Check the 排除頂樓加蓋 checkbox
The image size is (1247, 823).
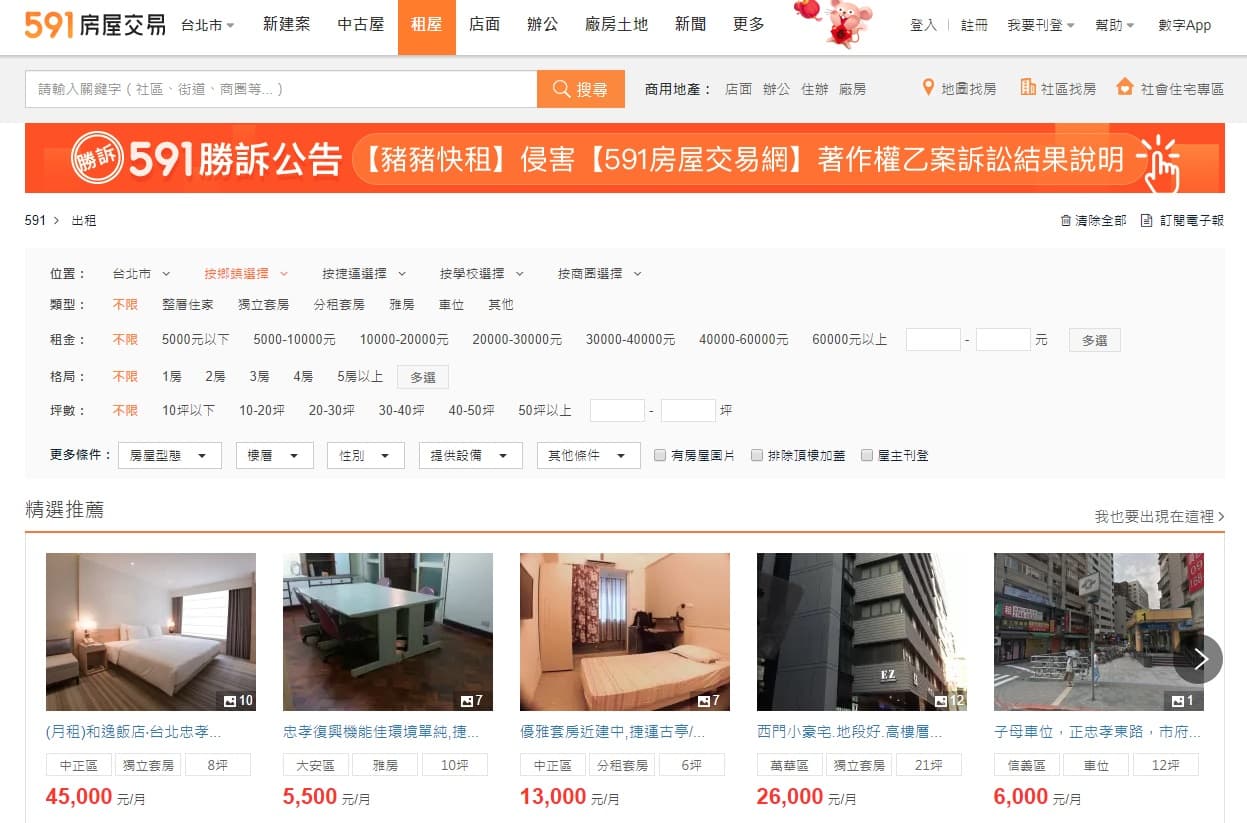[x=757, y=455]
